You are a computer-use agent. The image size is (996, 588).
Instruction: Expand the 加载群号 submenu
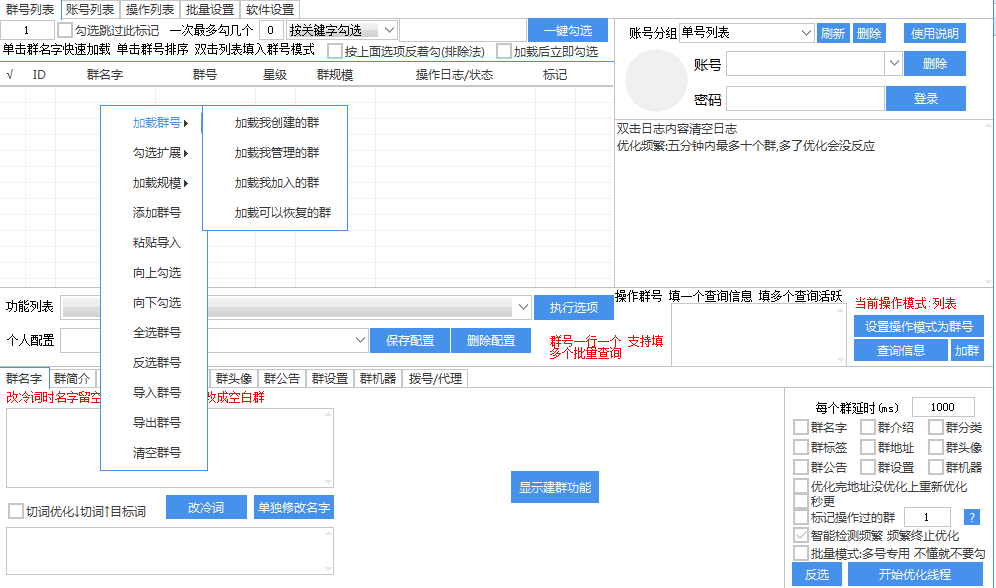pyautogui.click(x=159, y=123)
